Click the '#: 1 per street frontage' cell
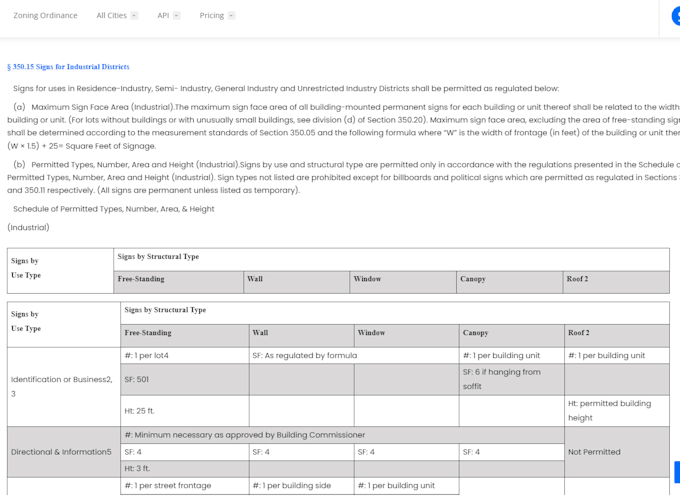Screen dimensions: 680x501 pyautogui.click(x=185, y=486)
